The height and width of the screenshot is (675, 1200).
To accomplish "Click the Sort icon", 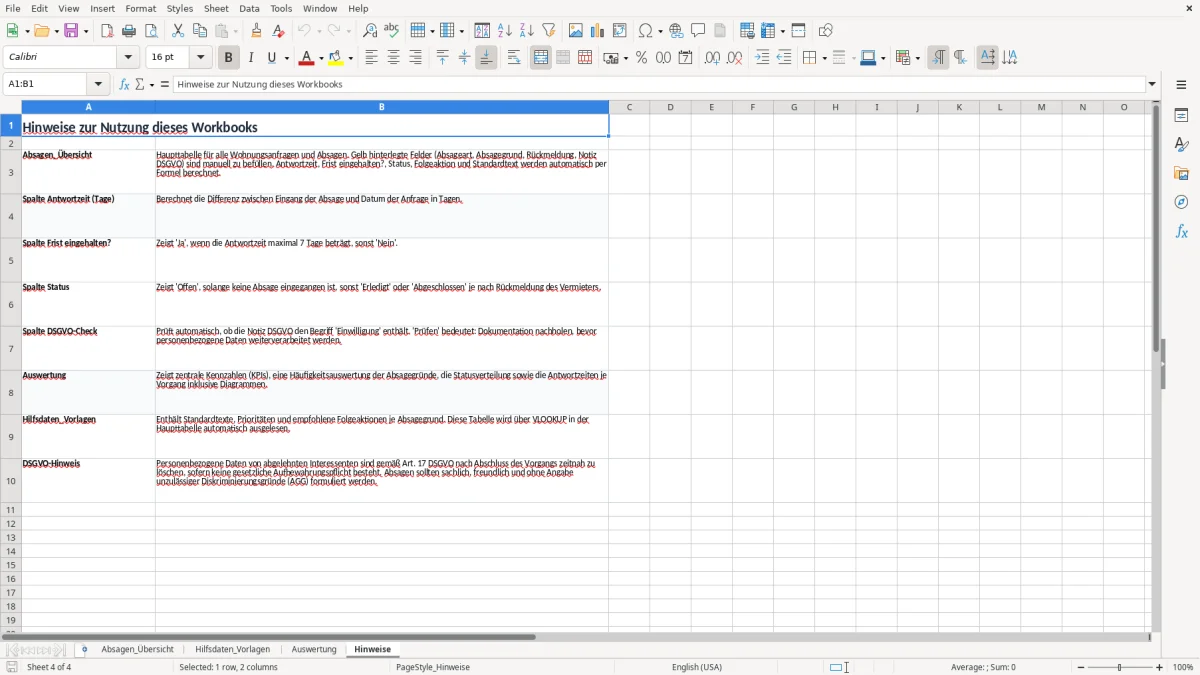I will pyautogui.click(x=482, y=31).
